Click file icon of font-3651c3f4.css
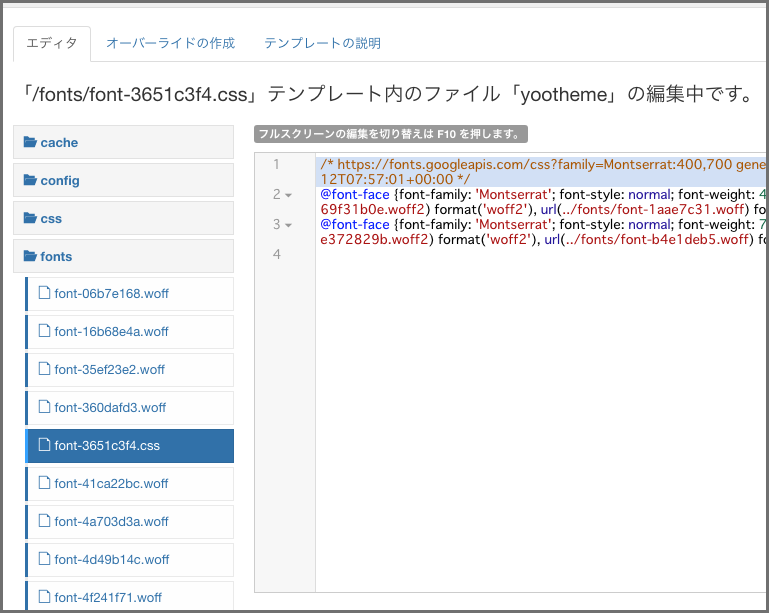Screen dimensions: 769x613 (x=44, y=446)
